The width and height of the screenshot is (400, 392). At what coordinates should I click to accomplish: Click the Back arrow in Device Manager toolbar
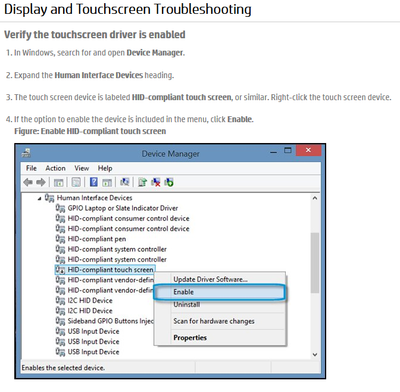click(28, 182)
